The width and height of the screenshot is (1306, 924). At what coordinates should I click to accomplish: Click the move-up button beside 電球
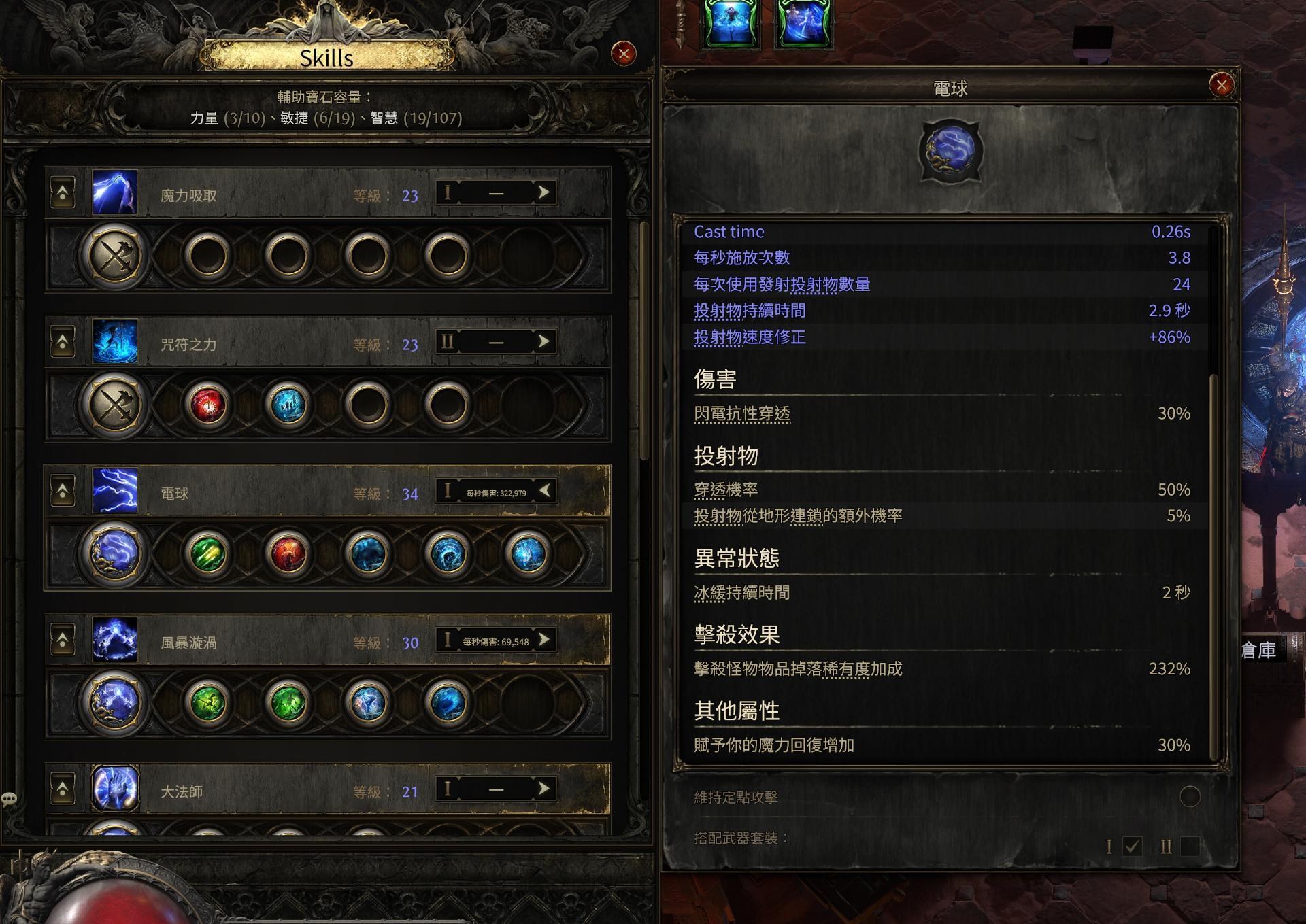pos(63,491)
